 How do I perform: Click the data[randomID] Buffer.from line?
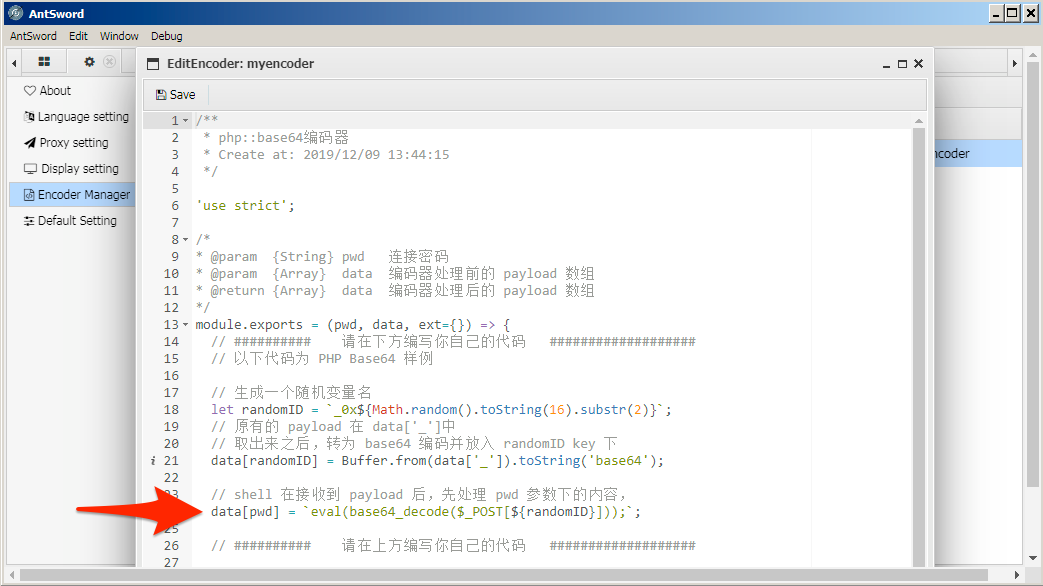(x=437, y=460)
